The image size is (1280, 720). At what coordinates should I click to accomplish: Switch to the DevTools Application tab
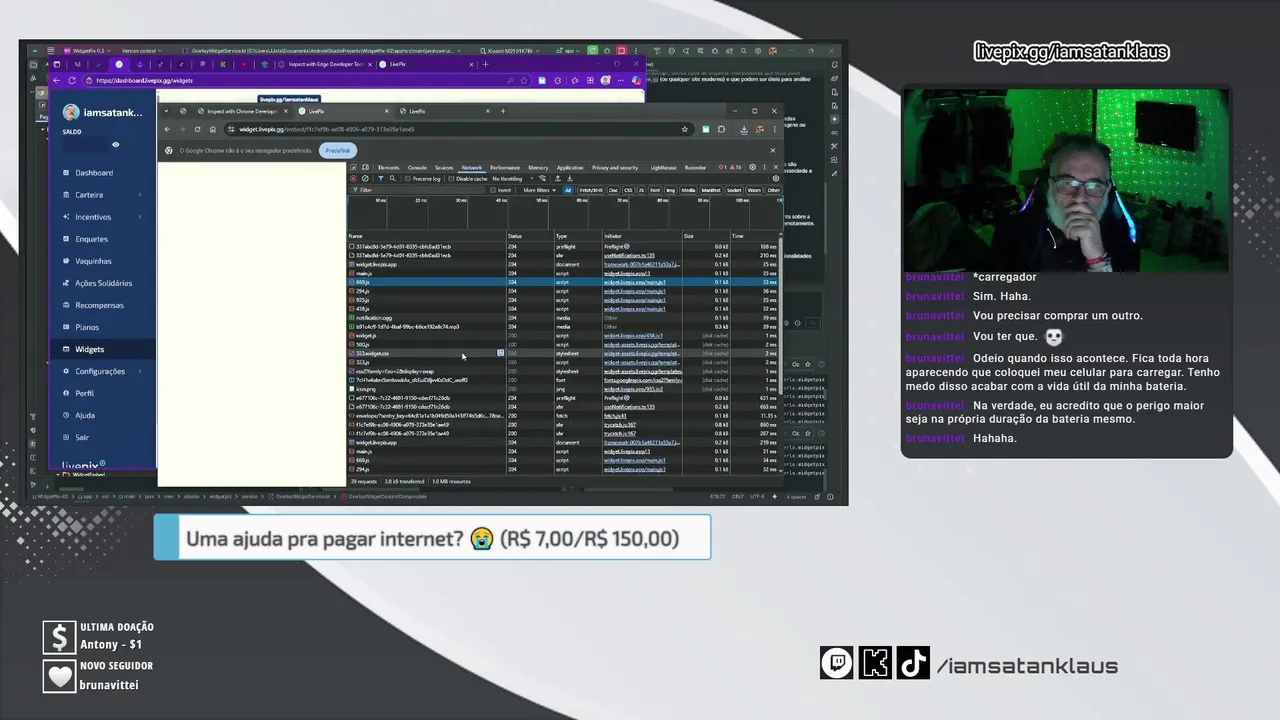point(570,167)
